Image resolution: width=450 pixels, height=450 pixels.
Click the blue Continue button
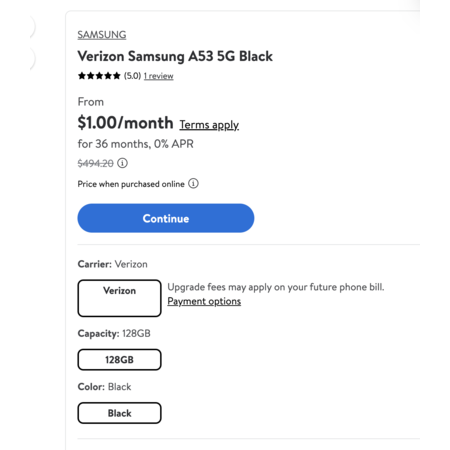[x=166, y=218]
